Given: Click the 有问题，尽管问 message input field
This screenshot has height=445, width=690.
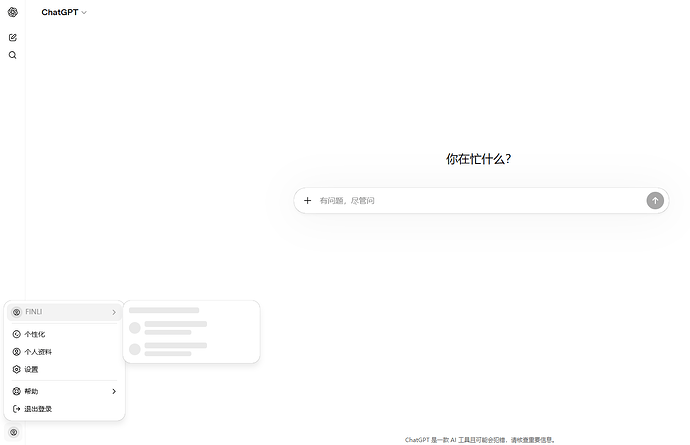Looking at the screenshot, I should [480, 201].
